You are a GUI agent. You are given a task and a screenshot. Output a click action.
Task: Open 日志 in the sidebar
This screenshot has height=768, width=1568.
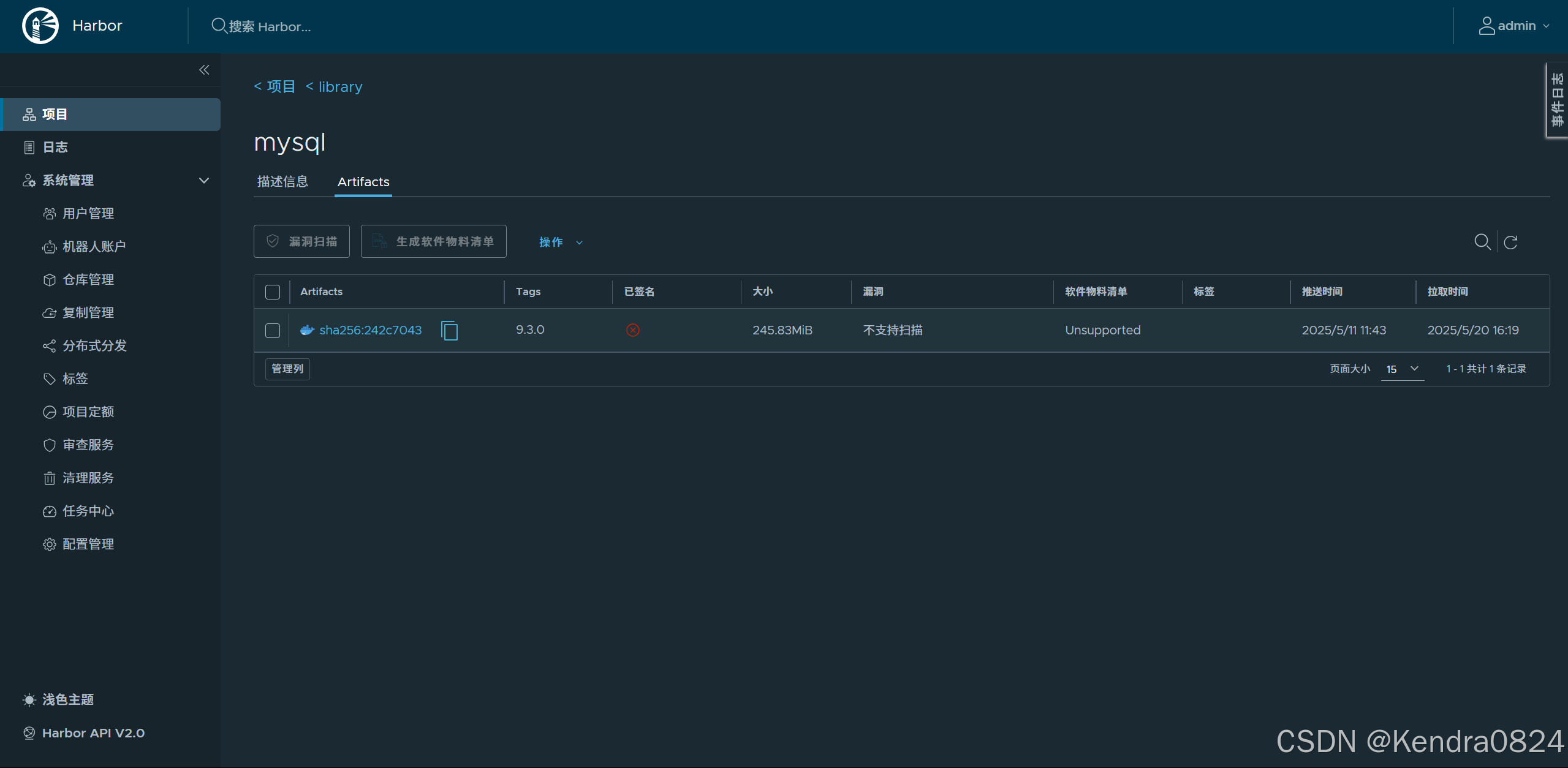55,147
